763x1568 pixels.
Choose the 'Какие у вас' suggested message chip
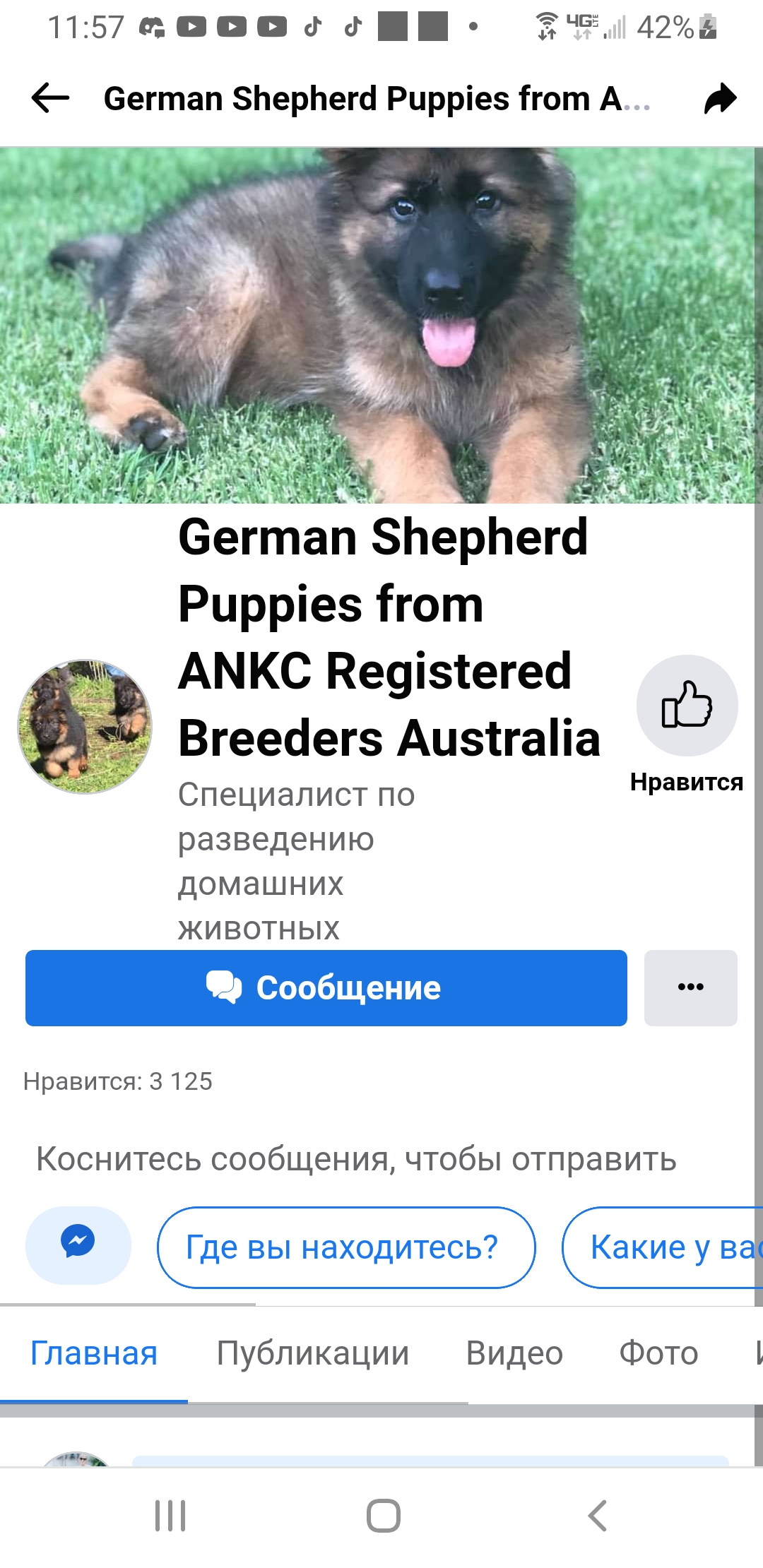click(663, 1247)
